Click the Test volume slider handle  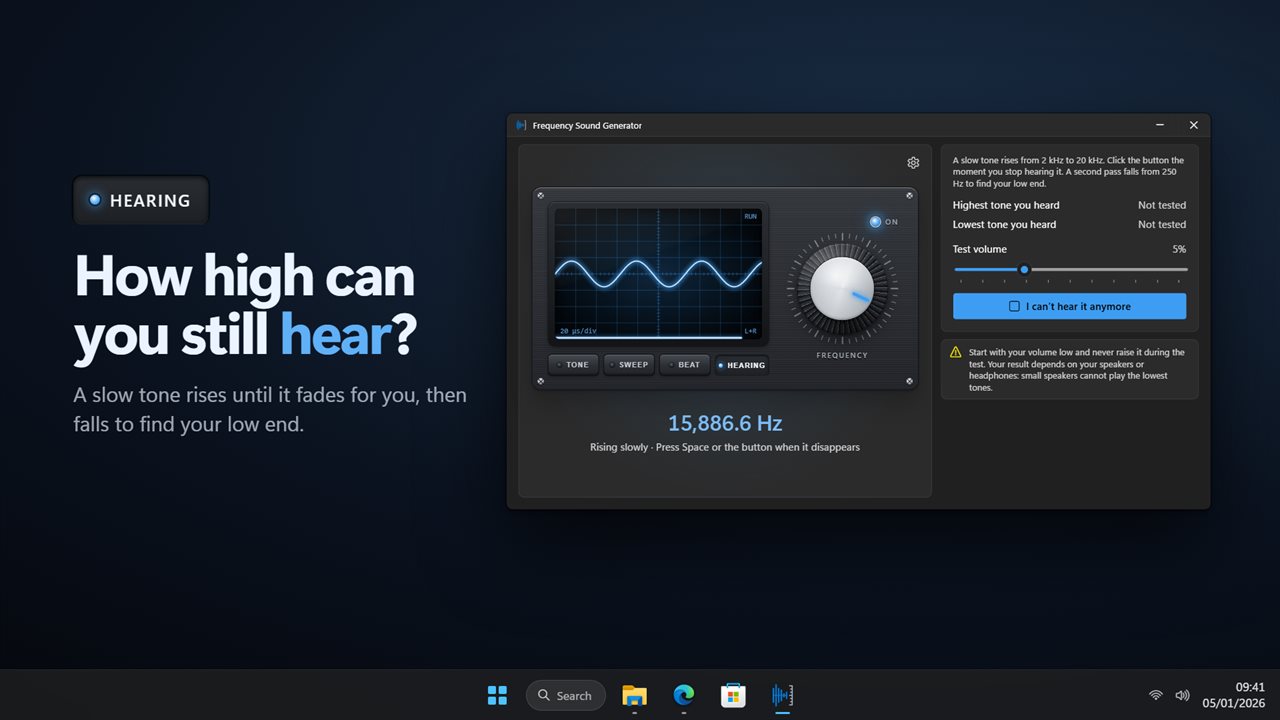coord(1024,269)
